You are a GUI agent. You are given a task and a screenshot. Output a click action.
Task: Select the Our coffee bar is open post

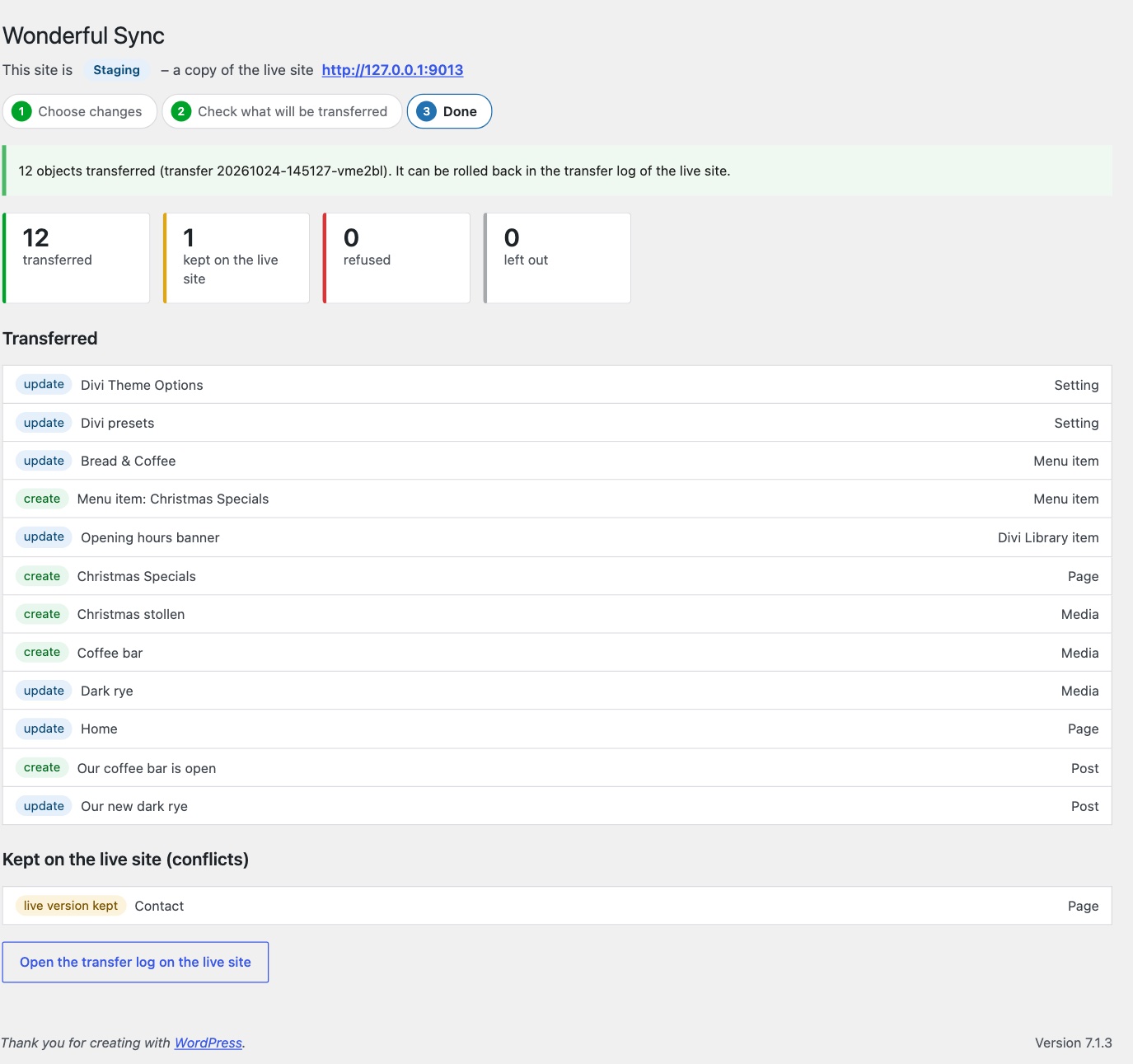click(147, 768)
